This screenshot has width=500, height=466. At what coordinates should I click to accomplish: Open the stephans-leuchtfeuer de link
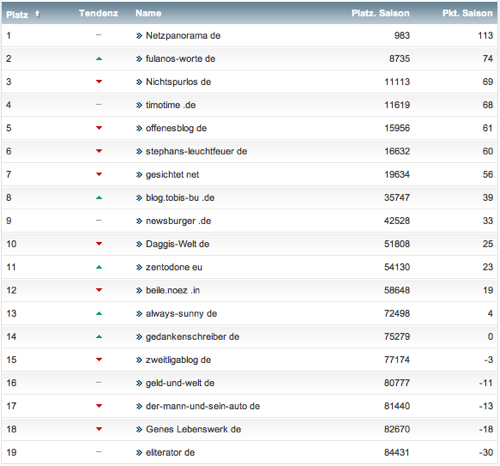tap(196, 151)
